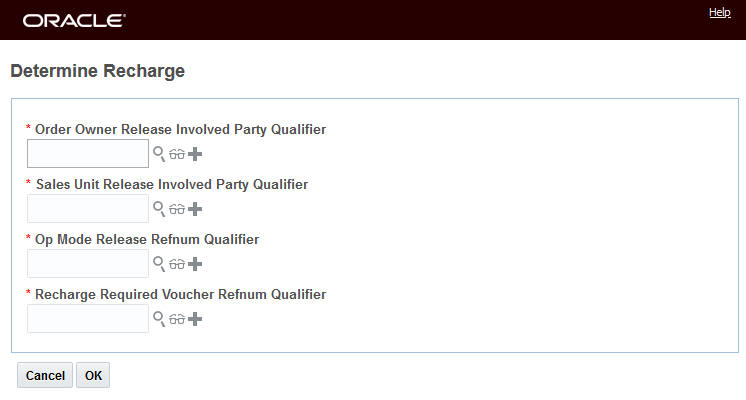This screenshot has height=400, width=746.
Task: Search for Op Mode Release Refnum Qualifier
Action: (x=158, y=264)
